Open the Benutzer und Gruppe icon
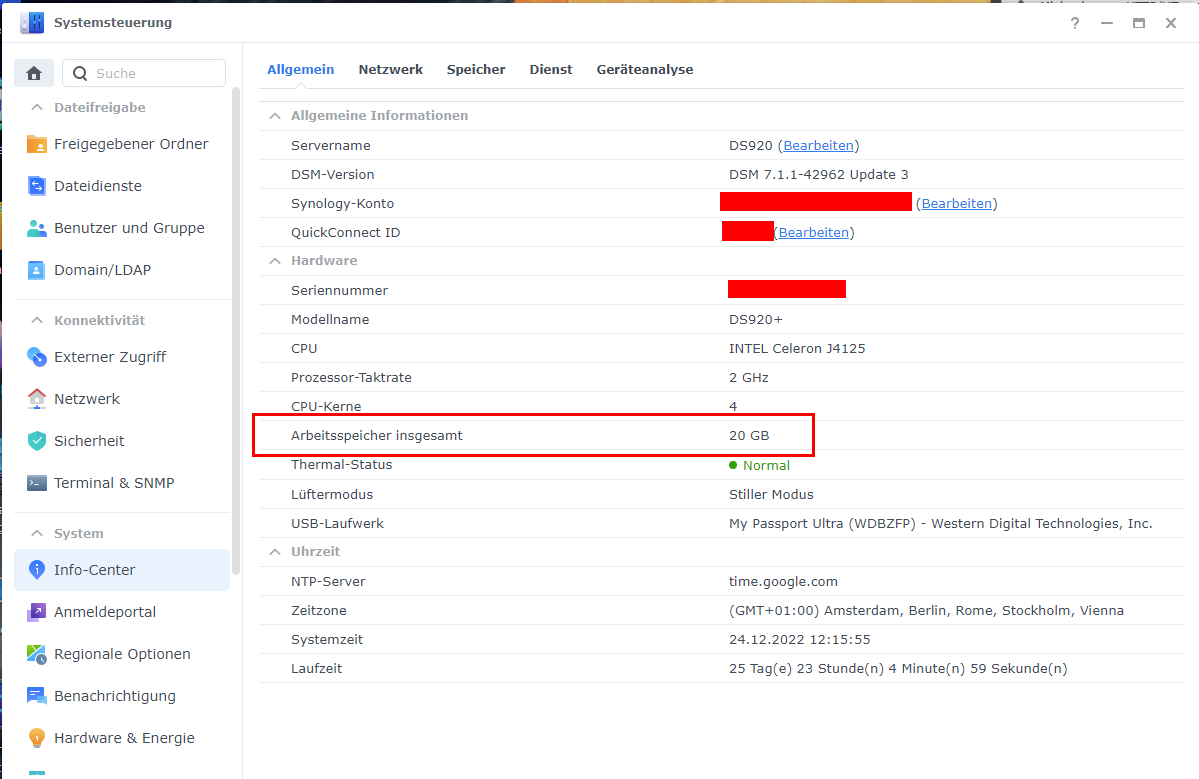The image size is (1199, 779). click(36, 228)
